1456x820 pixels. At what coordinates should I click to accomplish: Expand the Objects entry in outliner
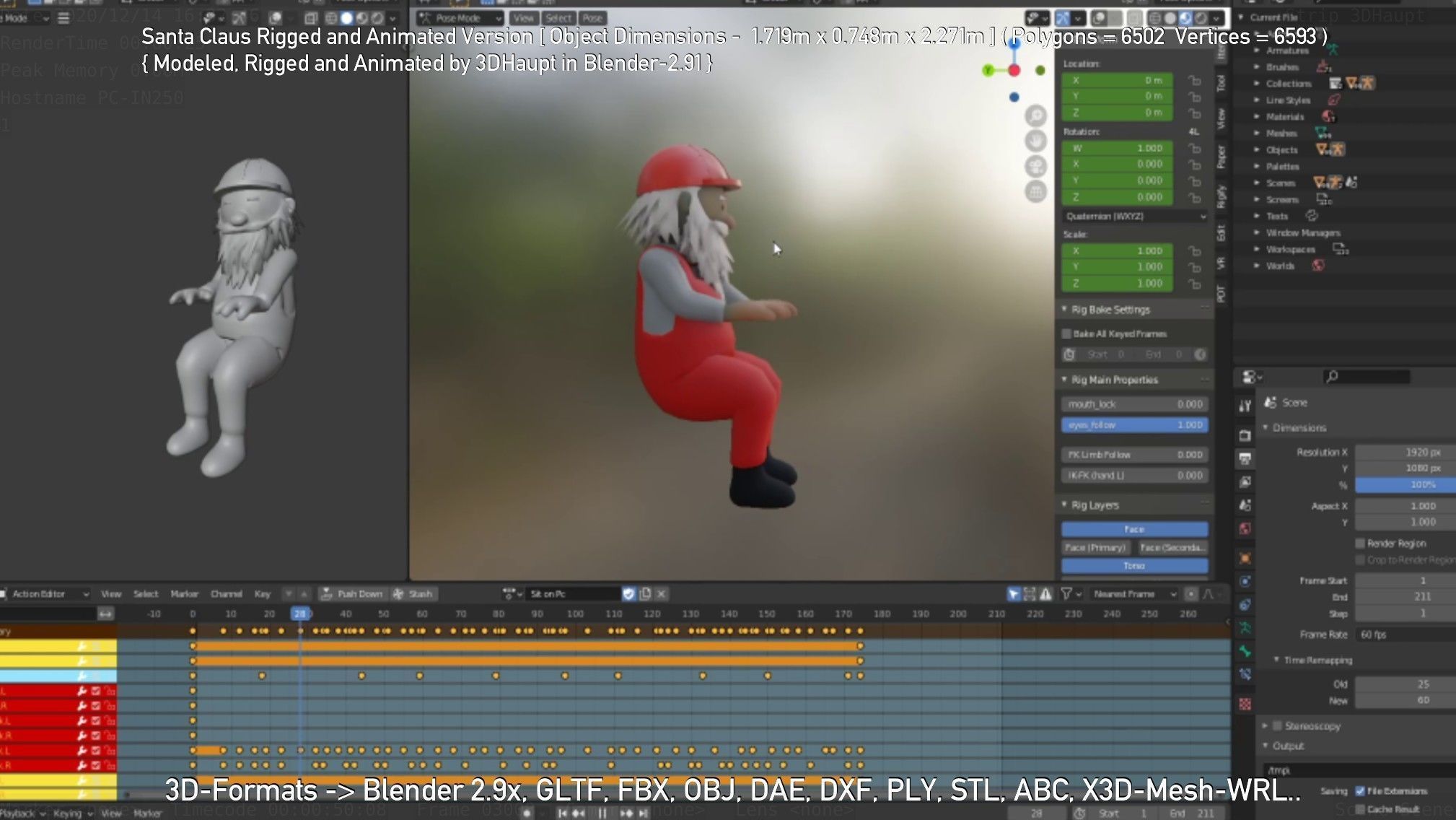tap(1257, 149)
